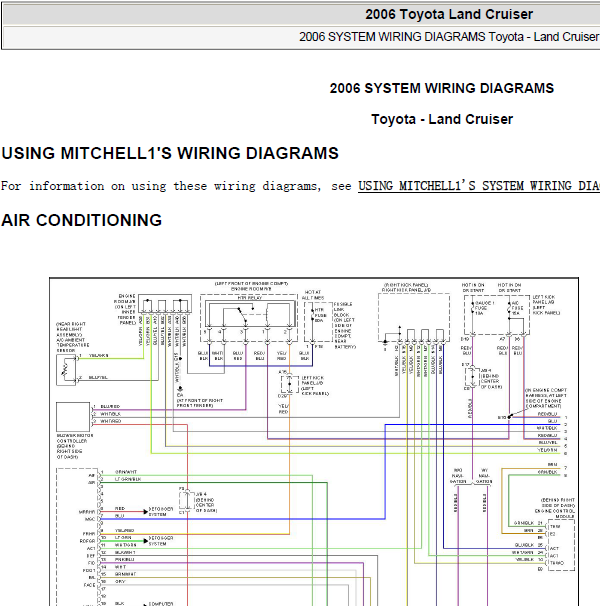Click the blower motor controller box
The image size is (600, 606).
coord(73,417)
